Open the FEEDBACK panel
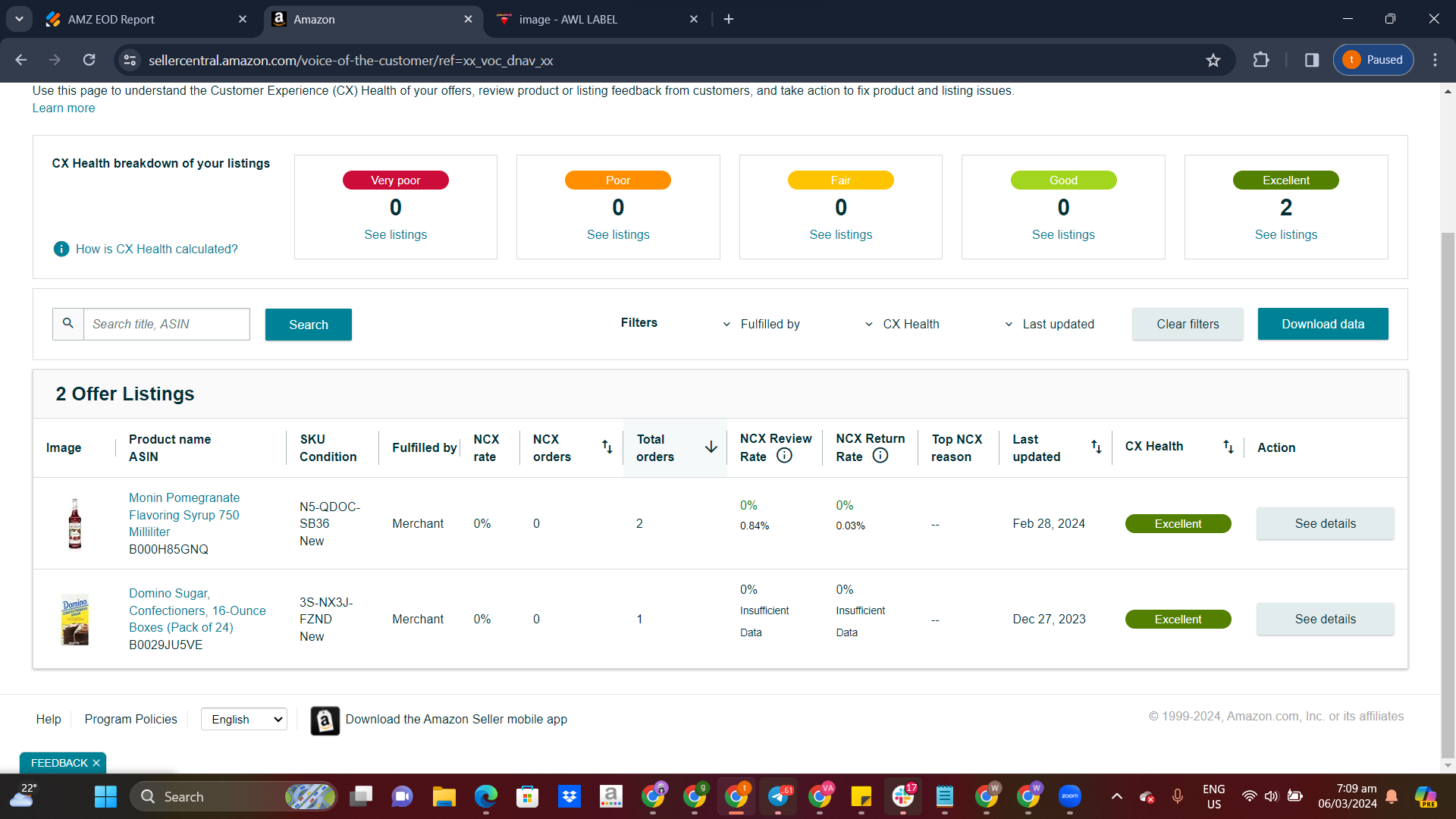Image resolution: width=1456 pixels, height=819 pixels. [59, 763]
